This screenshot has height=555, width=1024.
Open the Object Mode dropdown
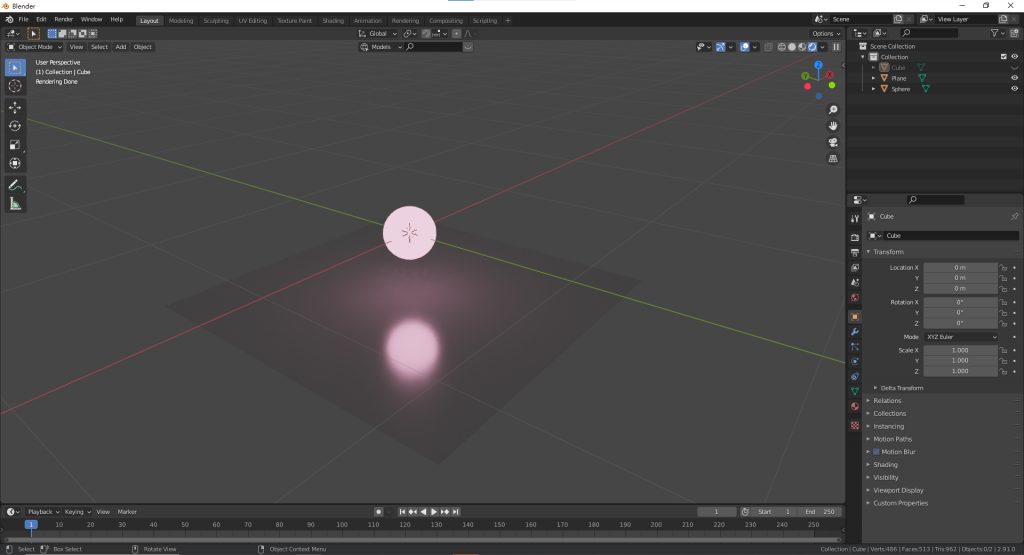[35, 47]
